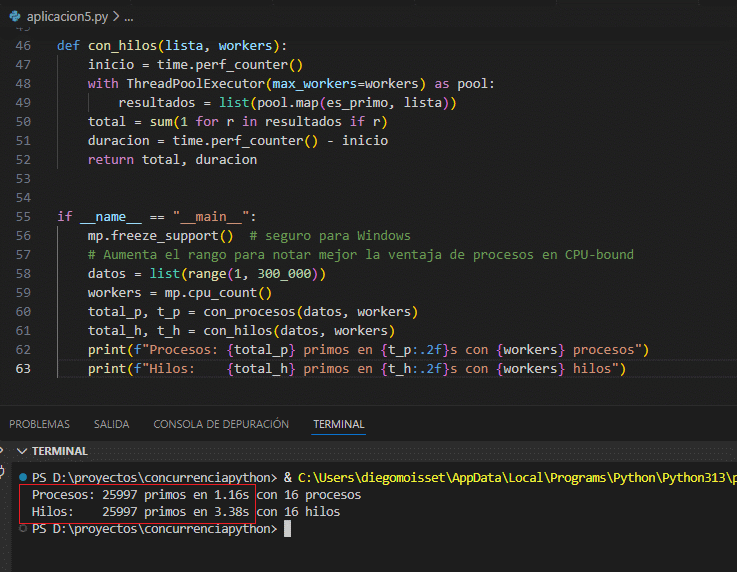This screenshot has width=737, height=572.
Task: Expand the breadcrumb ellipsis symbol list
Action: [x=128, y=17]
